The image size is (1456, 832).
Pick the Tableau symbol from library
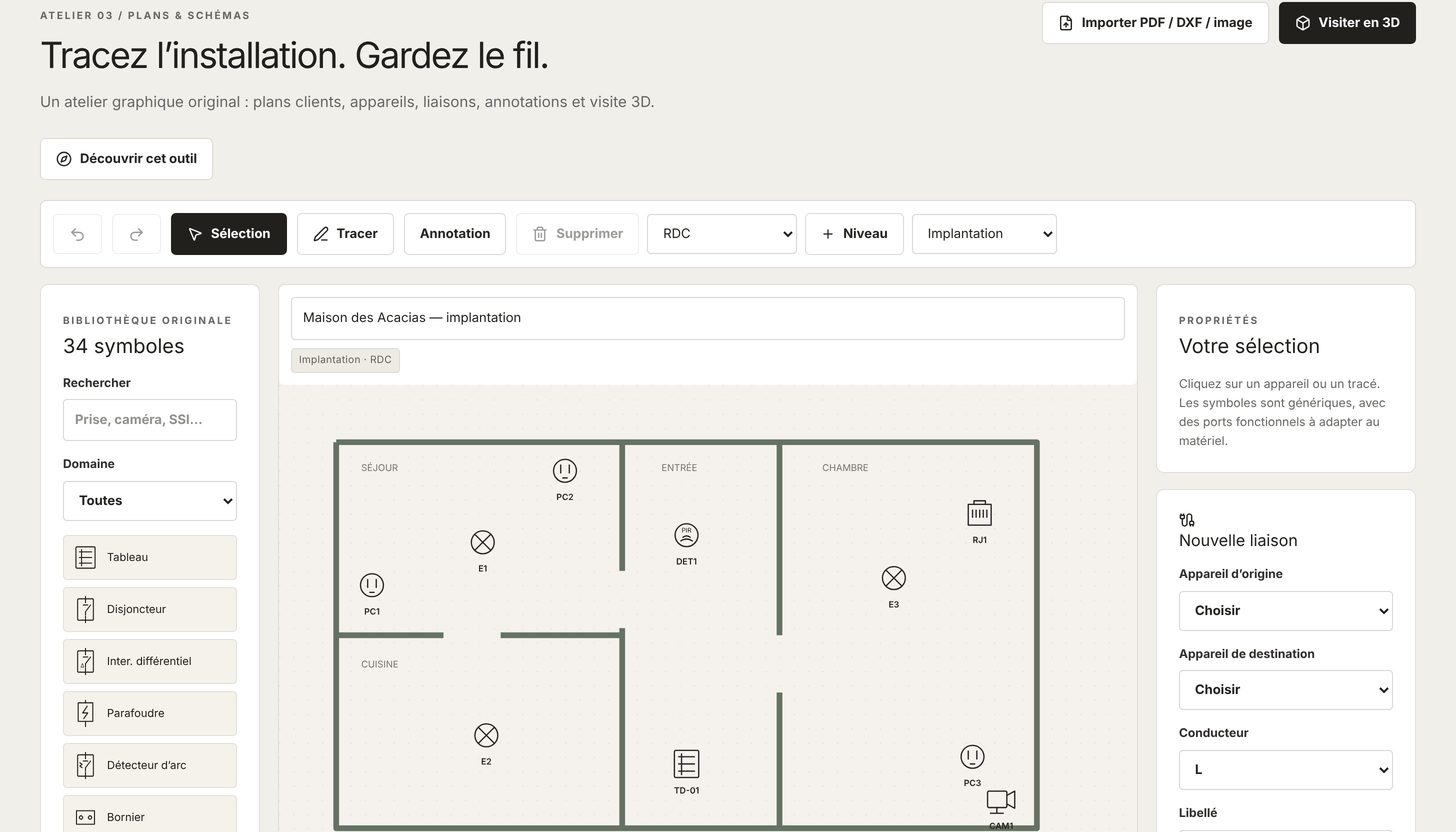[x=150, y=557]
